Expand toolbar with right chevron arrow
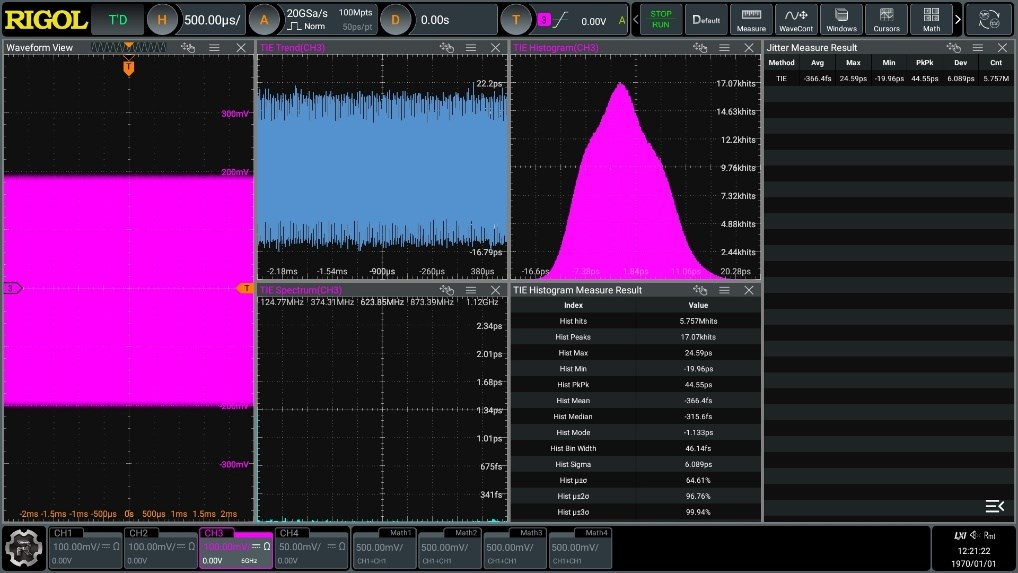 coord(958,19)
